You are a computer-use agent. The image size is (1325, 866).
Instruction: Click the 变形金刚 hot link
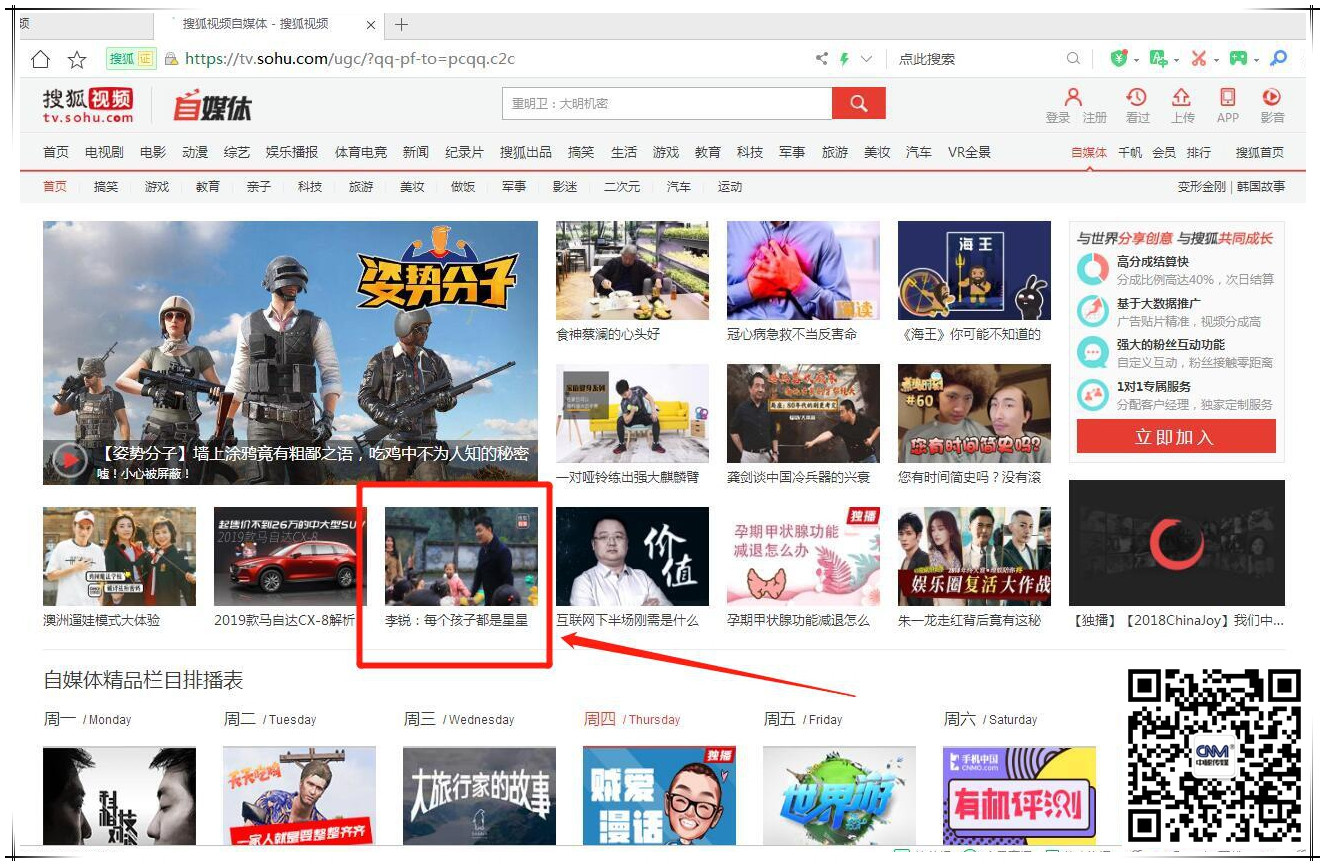click(1201, 187)
